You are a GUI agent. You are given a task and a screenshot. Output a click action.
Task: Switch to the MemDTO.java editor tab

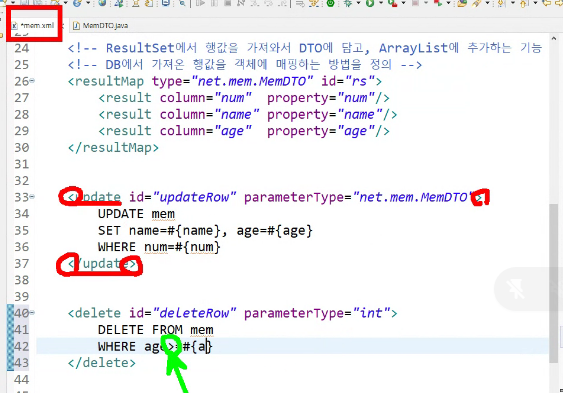(x=101, y=25)
